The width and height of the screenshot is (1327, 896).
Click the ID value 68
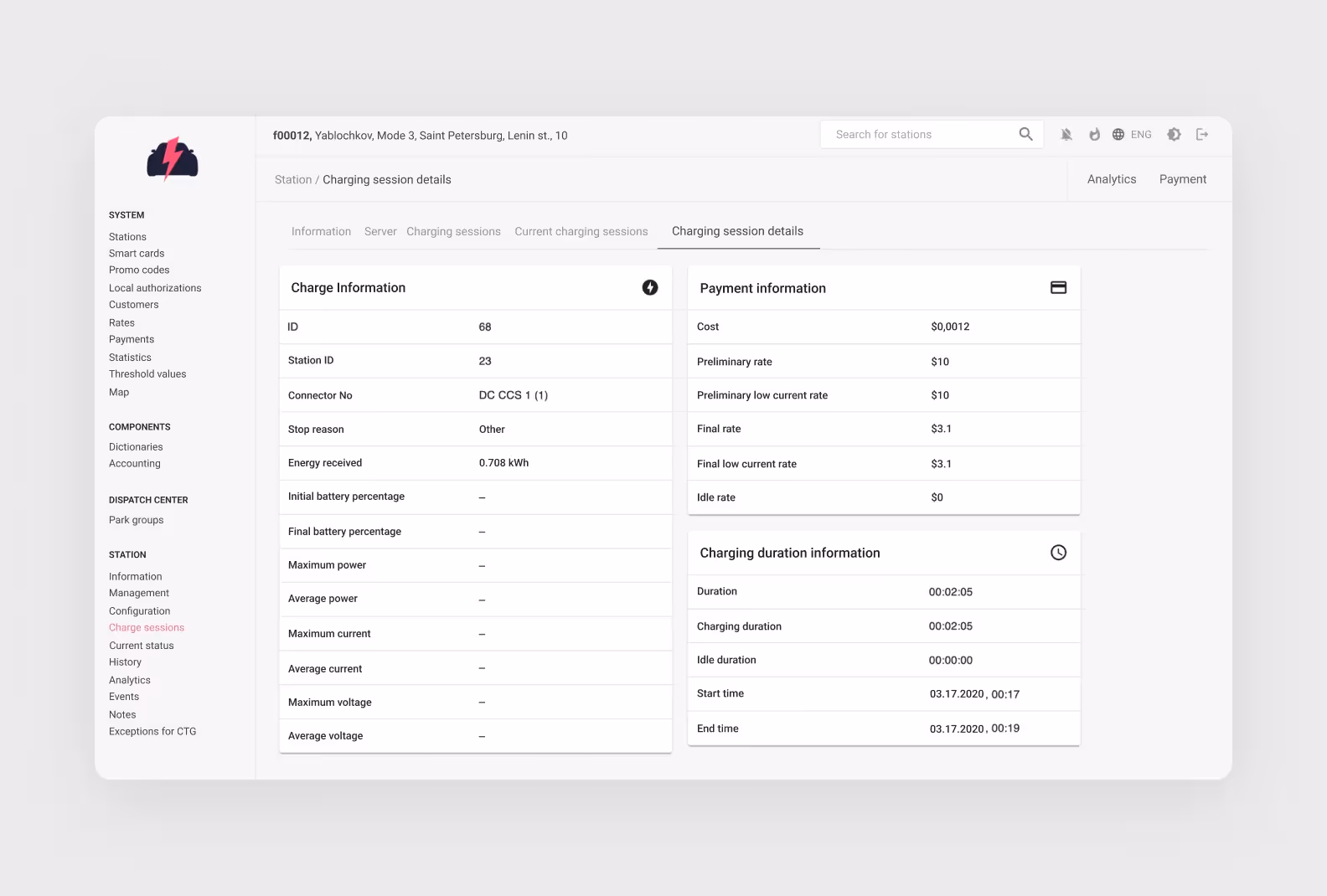(485, 327)
